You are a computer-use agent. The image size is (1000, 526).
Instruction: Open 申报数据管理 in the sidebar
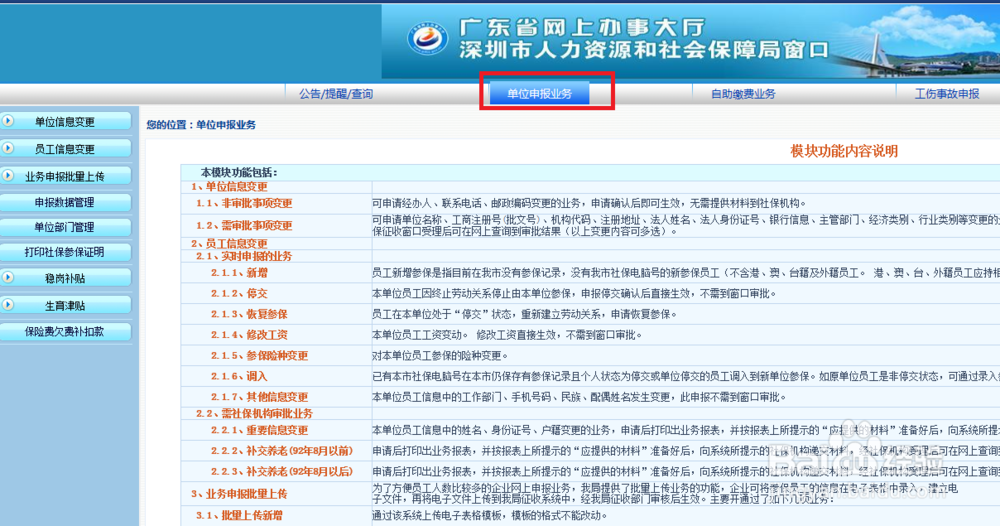click(x=65, y=202)
